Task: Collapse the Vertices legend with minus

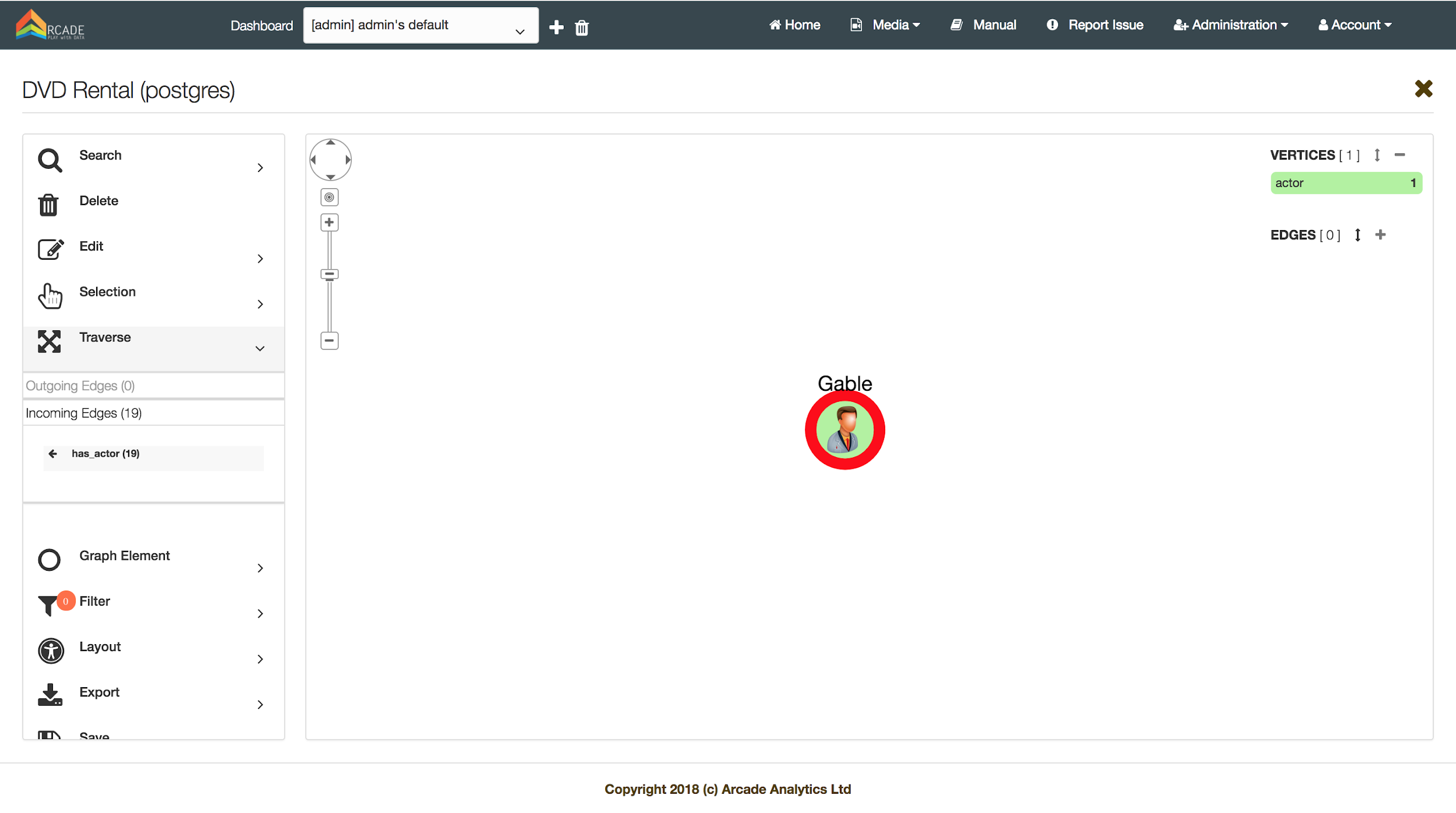Action: (x=1400, y=155)
